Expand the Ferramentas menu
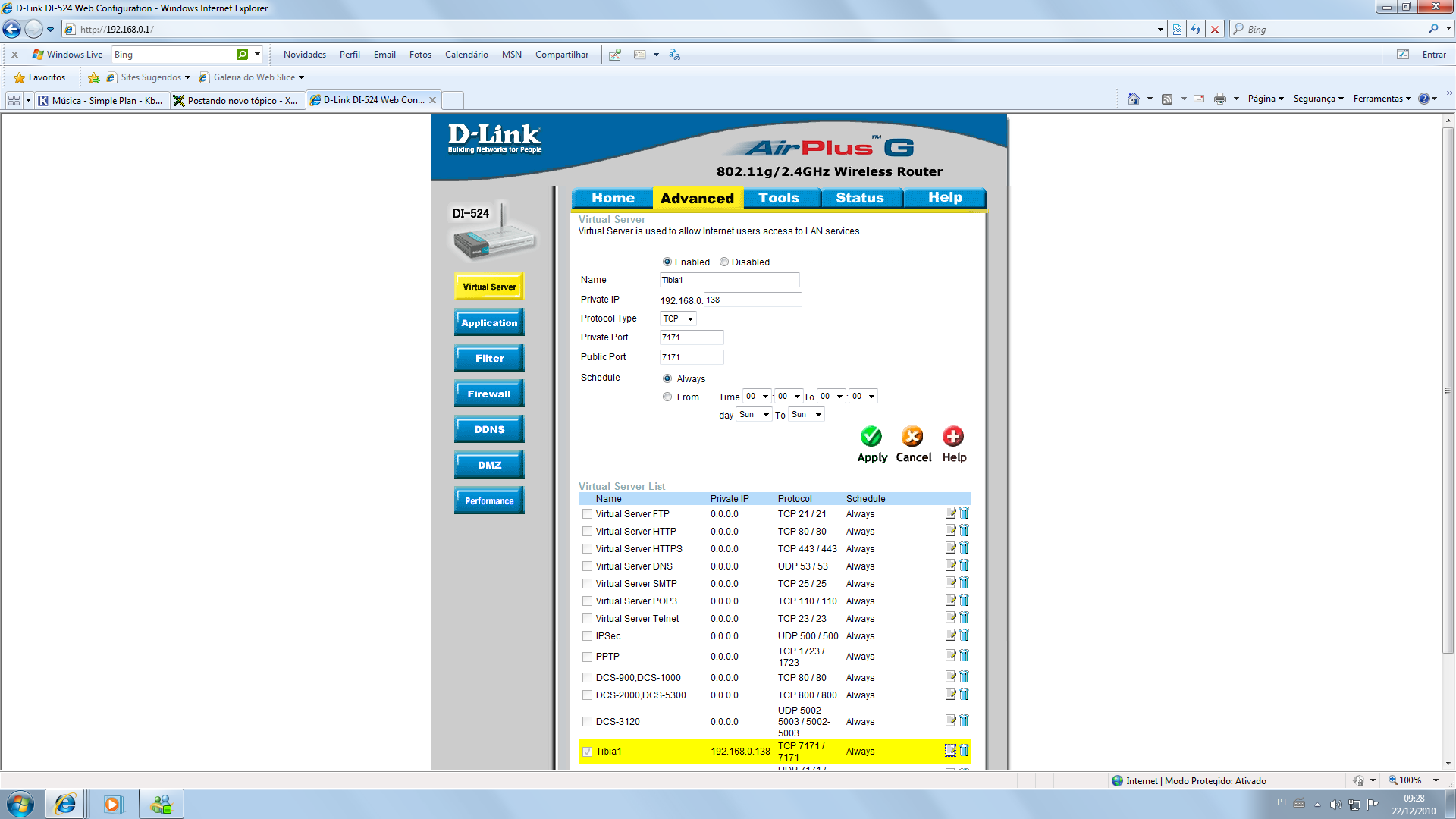The image size is (1456, 819). click(x=1382, y=99)
